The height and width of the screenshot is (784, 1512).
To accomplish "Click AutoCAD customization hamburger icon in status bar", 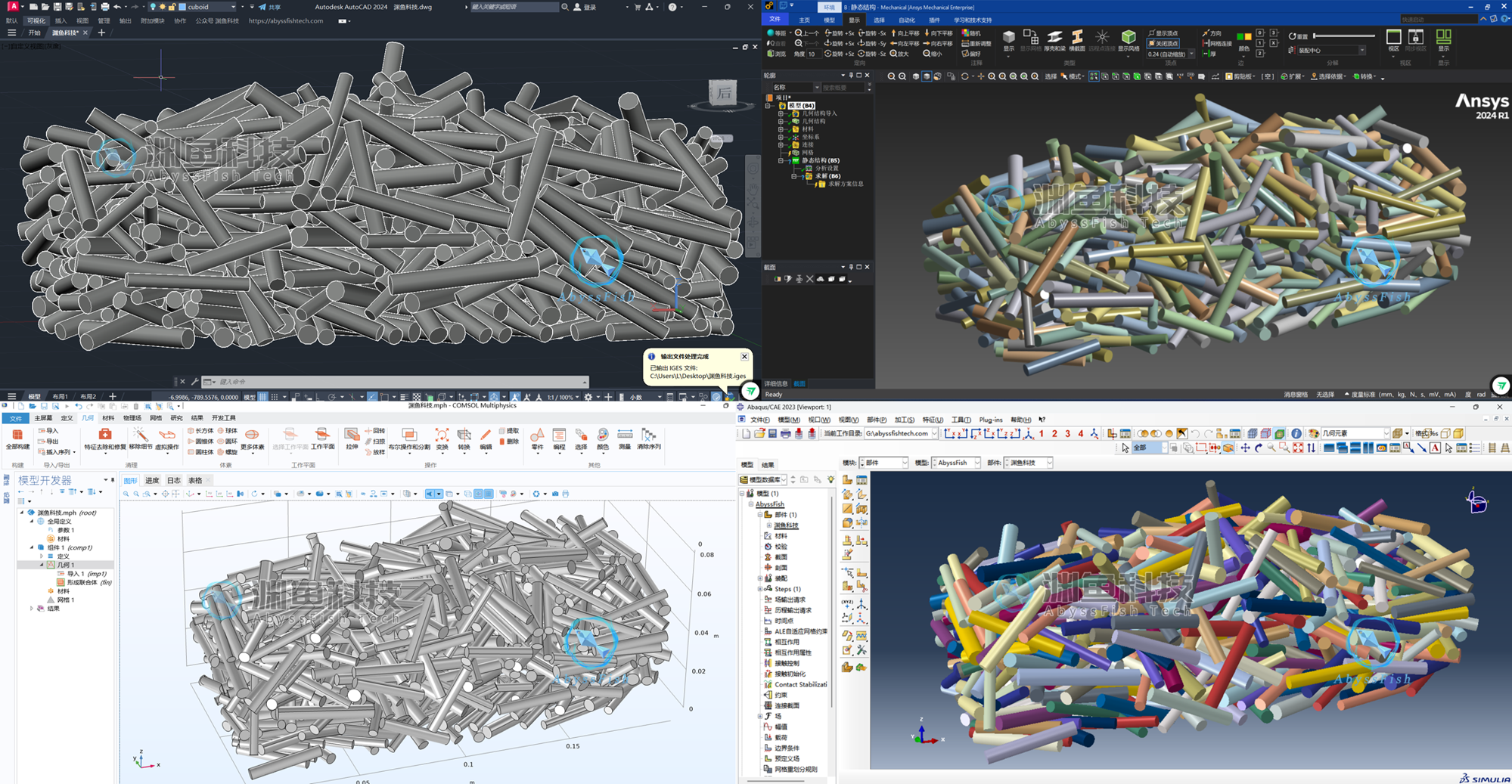I will pyautogui.click(x=11, y=396).
